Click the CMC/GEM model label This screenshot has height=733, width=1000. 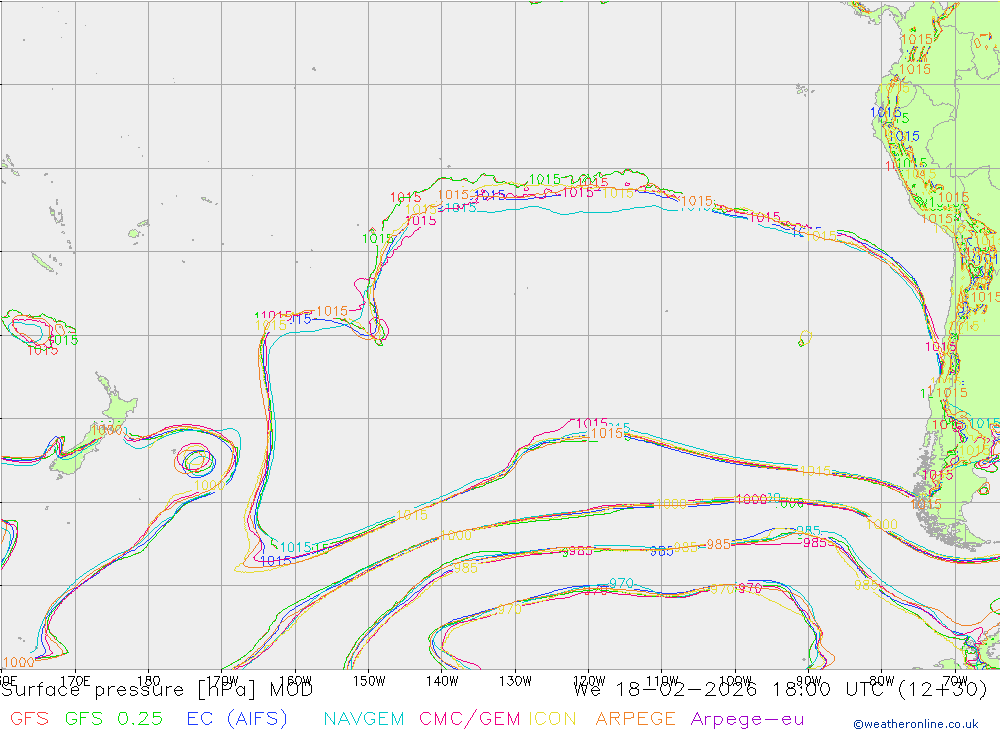coord(470,719)
